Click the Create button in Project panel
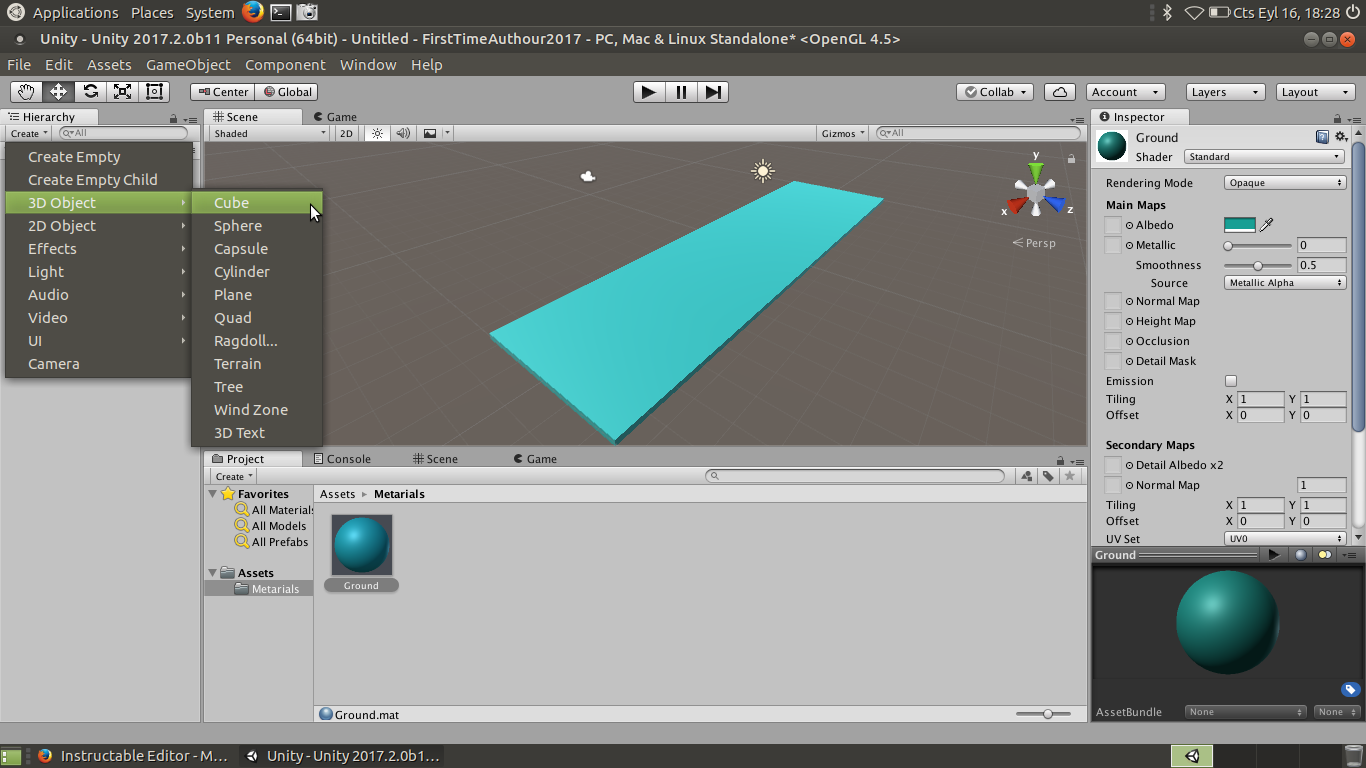 pos(232,476)
